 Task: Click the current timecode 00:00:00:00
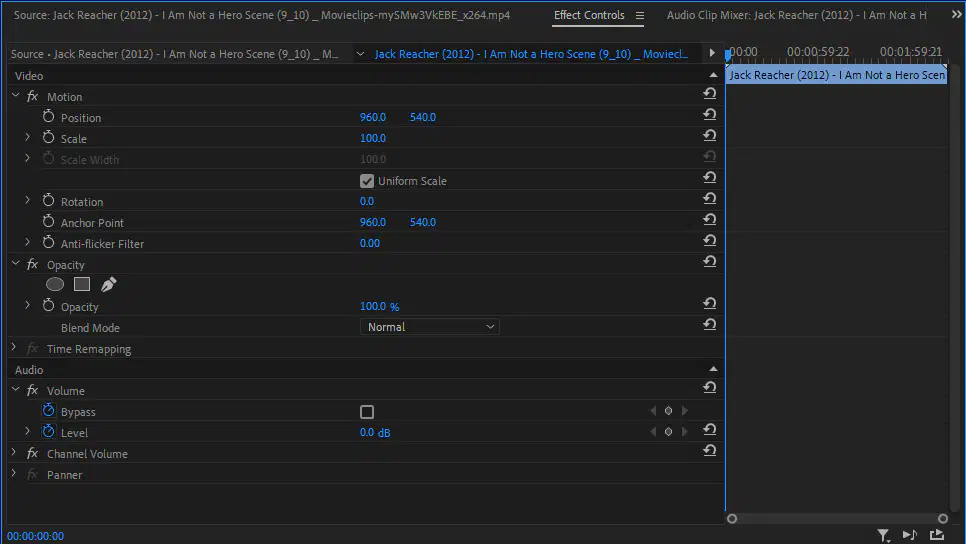coord(35,536)
